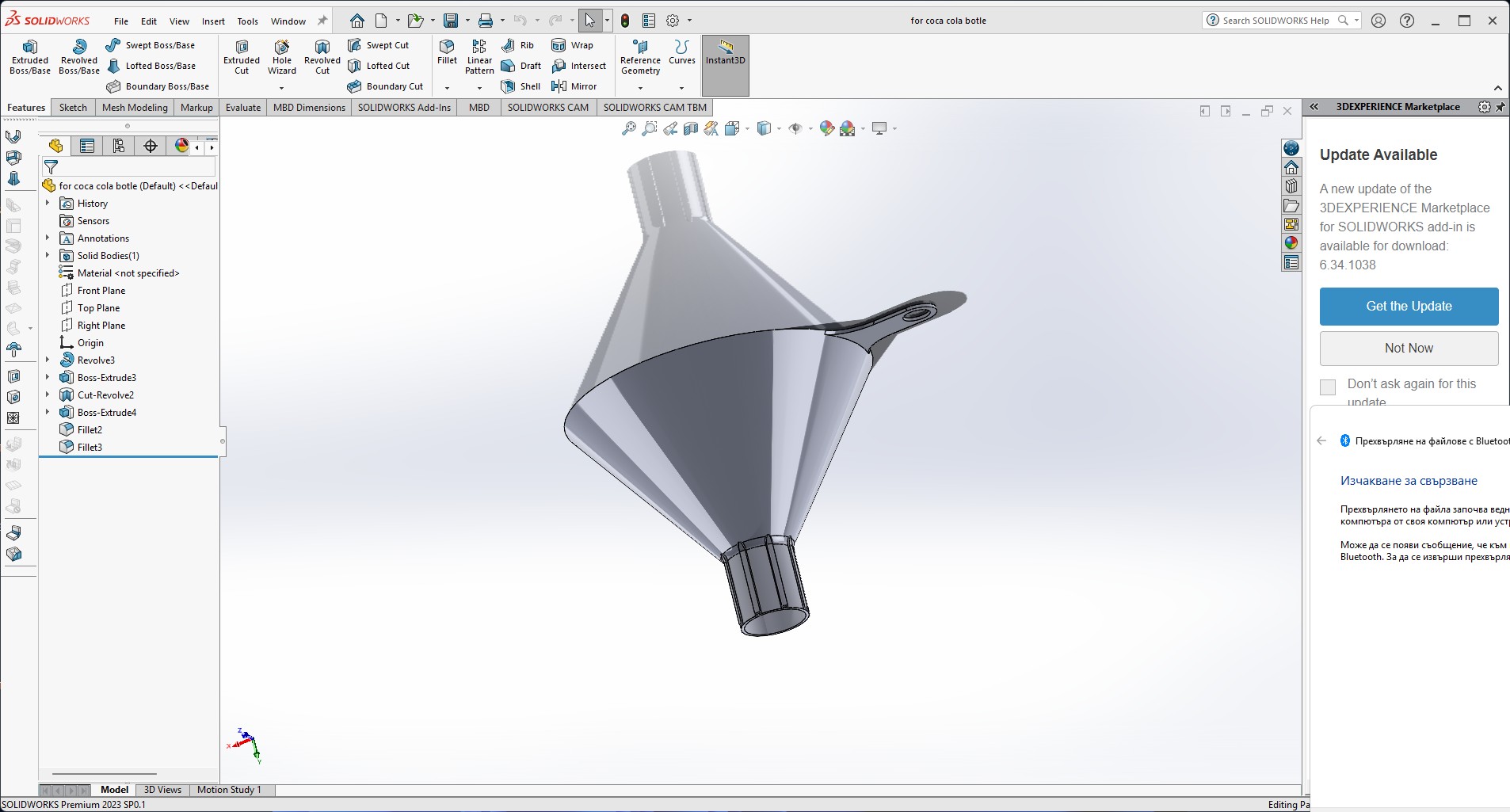
Task: Select the Revolved Boss/Base tool
Action: (79, 57)
